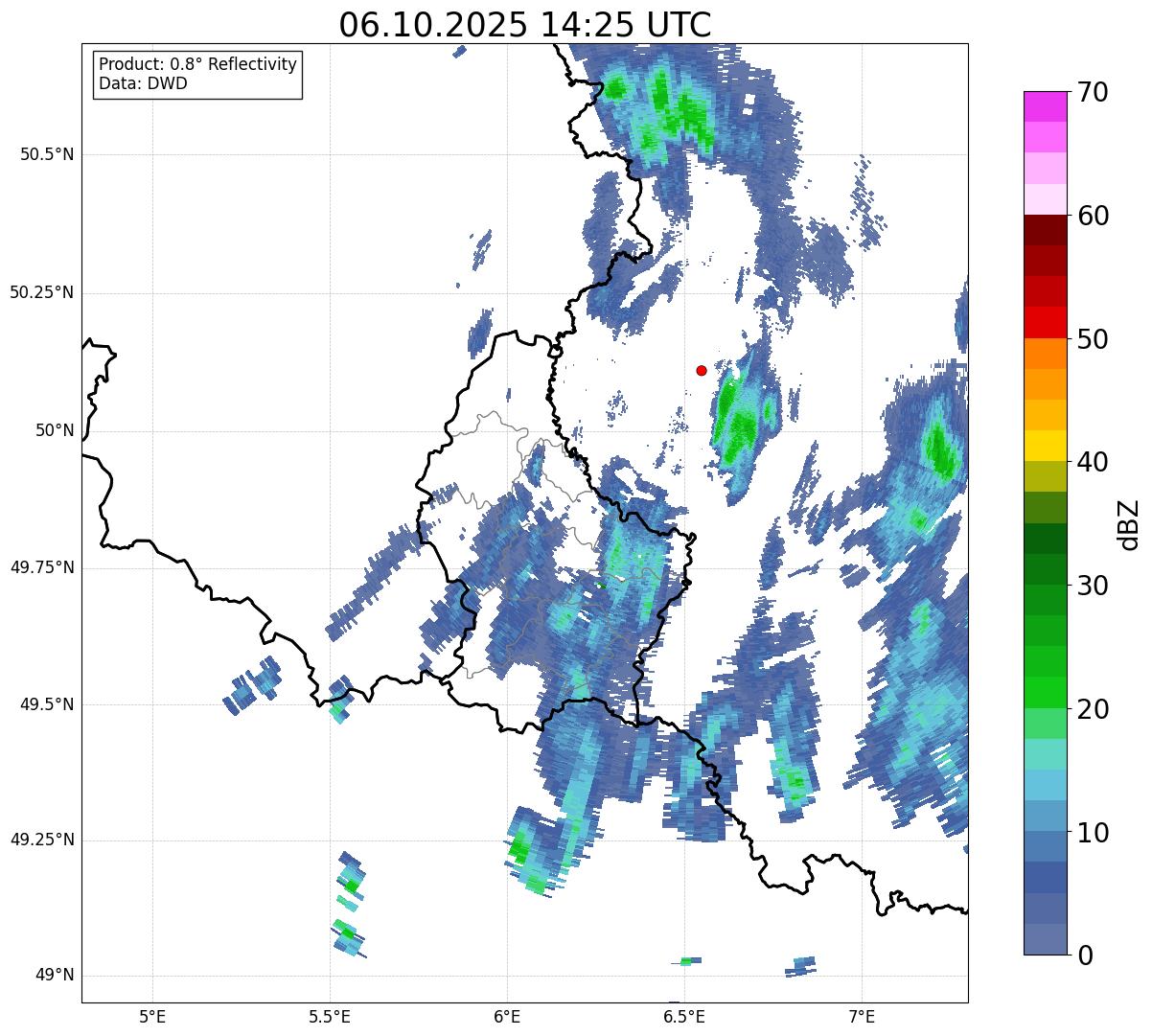Click the 7°E longitude label
The width and height of the screenshot is (1152, 1036).
(863, 1016)
